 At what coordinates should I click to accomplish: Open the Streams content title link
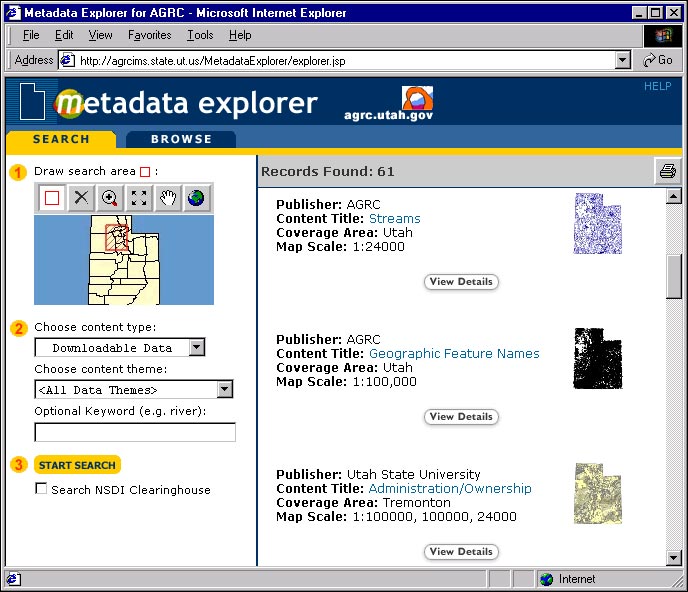click(x=394, y=219)
